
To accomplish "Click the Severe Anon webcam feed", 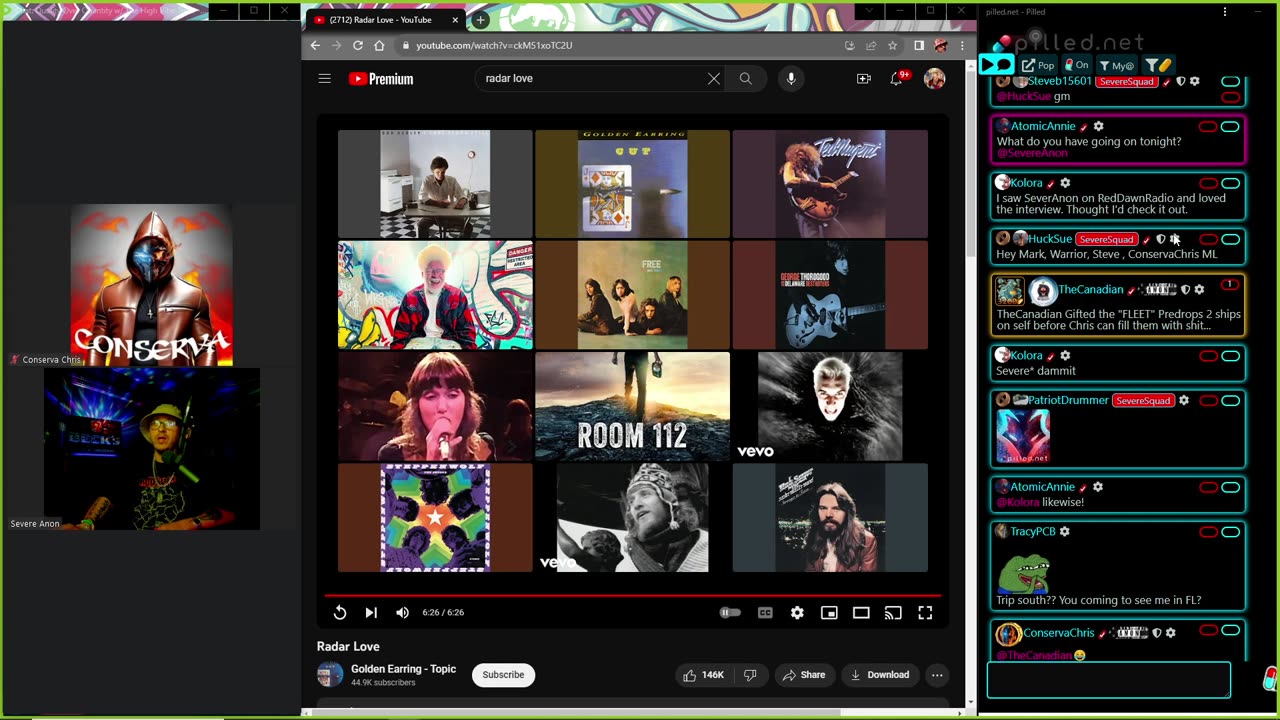I will (x=152, y=449).
